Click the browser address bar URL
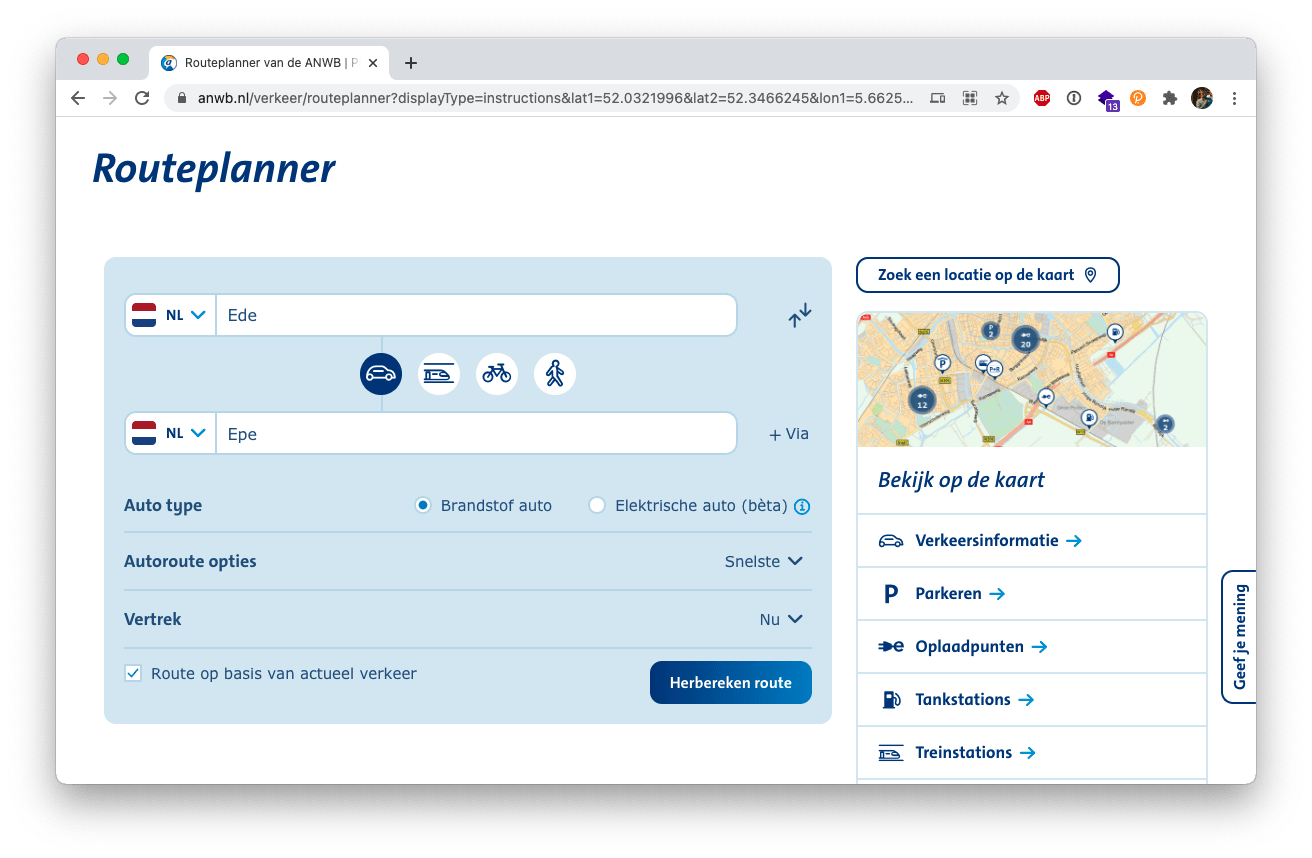The image size is (1312, 858). pos(555,98)
